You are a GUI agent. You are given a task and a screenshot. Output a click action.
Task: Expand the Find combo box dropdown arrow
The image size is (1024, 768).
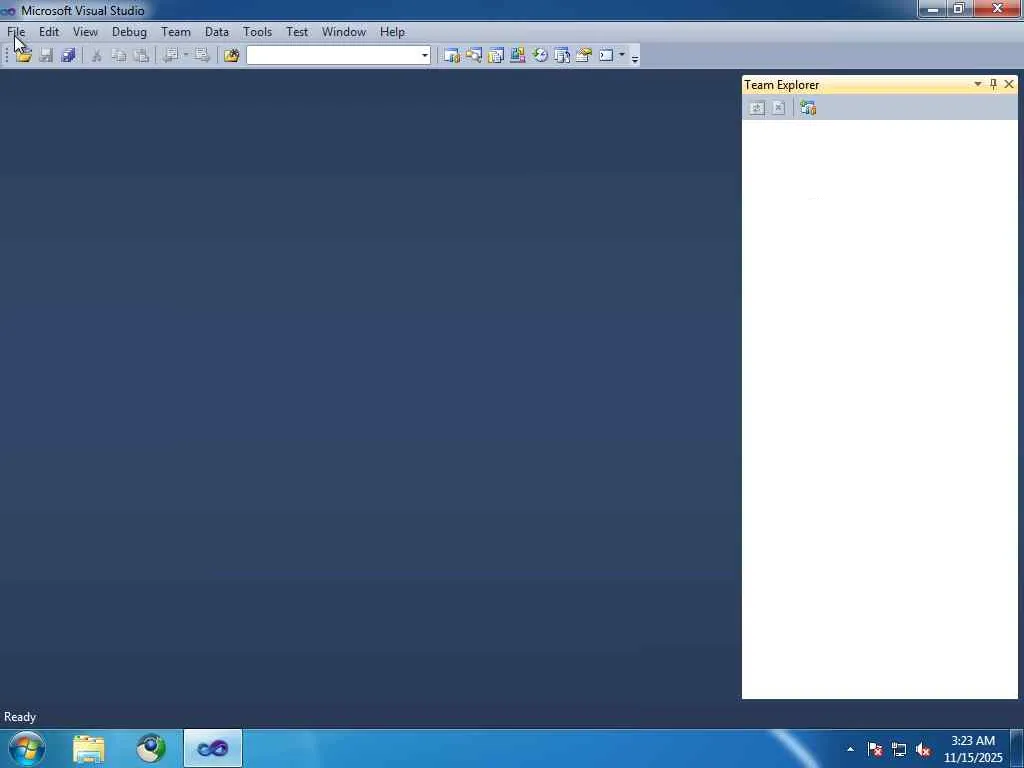click(424, 56)
